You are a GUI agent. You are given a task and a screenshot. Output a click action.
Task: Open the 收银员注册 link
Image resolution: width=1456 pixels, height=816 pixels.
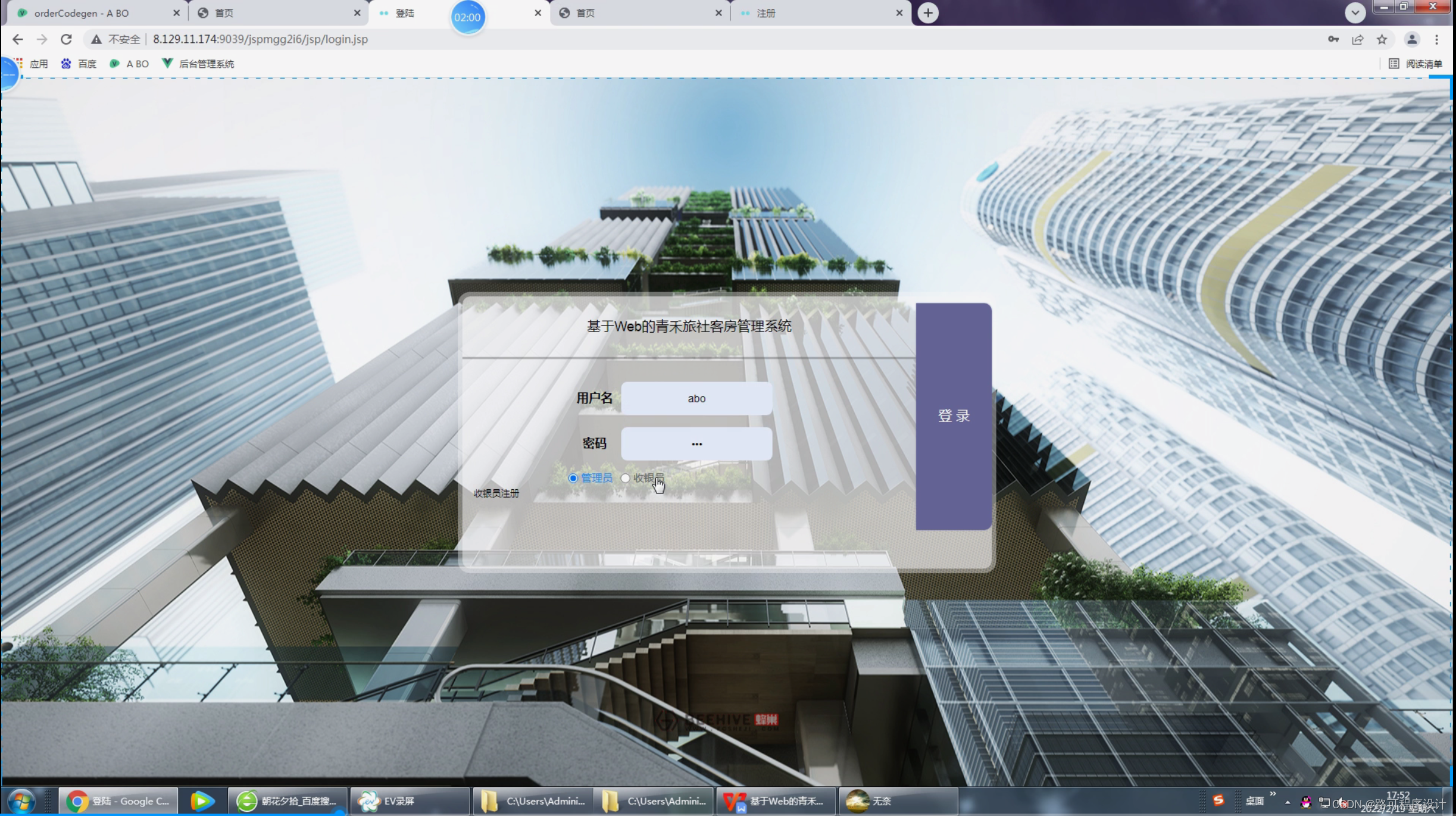(x=496, y=493)
